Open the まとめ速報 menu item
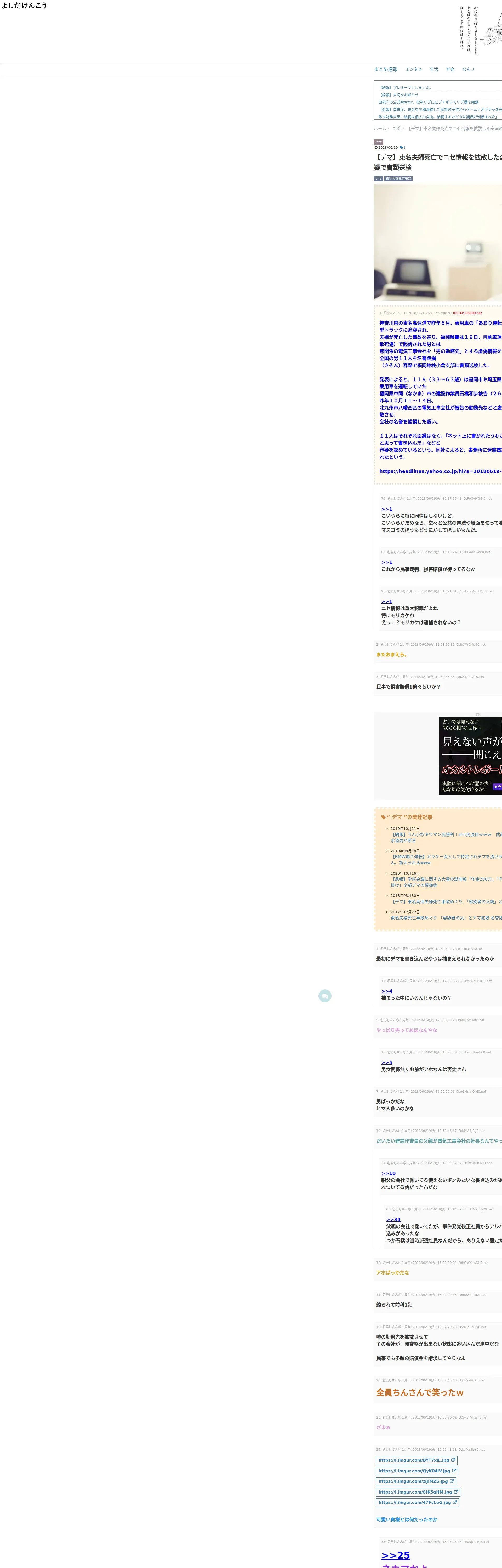 pyautogui.click(x=386, y=70)
